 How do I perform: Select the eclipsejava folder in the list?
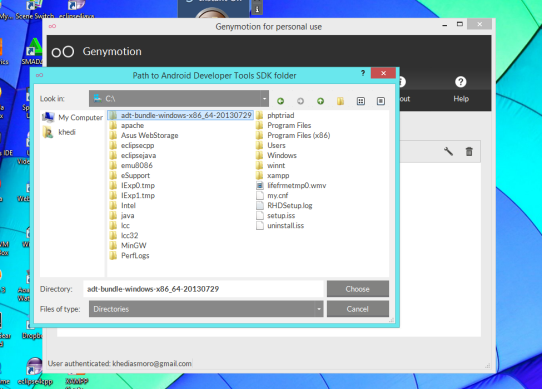coord(133,155)
